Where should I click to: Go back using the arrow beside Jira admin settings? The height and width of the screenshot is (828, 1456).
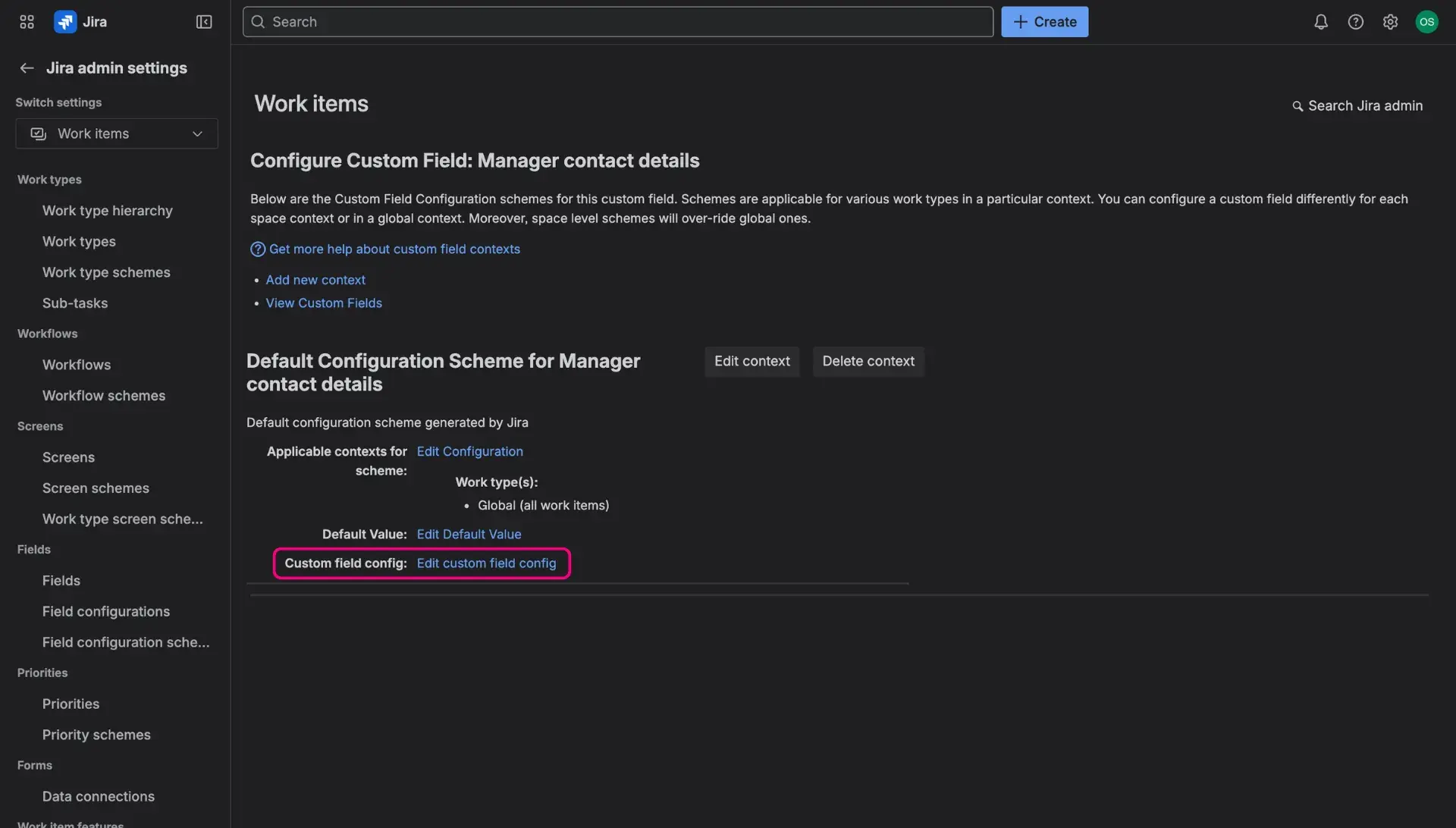(x=27, y=67)
